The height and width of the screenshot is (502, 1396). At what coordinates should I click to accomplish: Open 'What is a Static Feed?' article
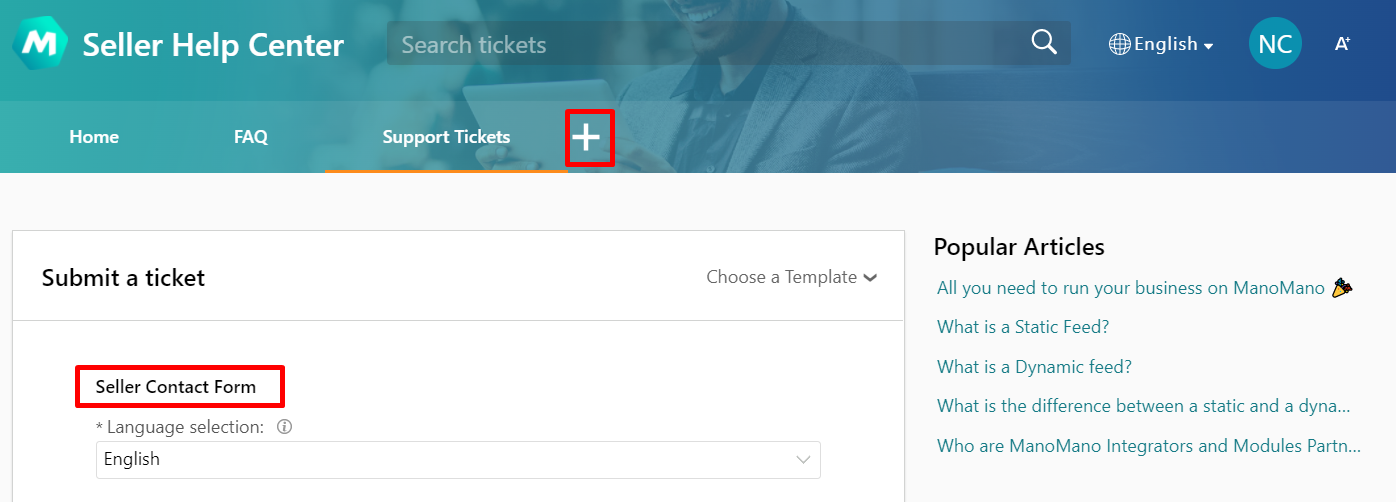(1023, 327)
